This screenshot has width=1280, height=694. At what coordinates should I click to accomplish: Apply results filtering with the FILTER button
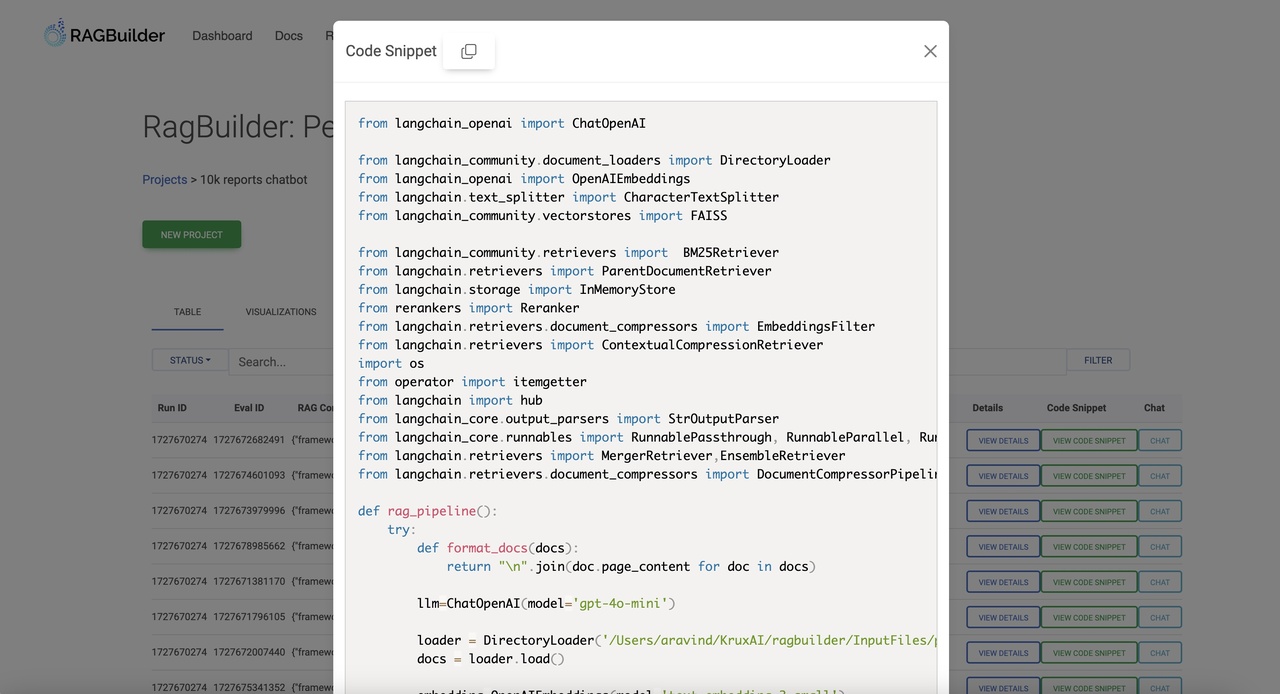pyautogui.click(x=1098, y=359)
